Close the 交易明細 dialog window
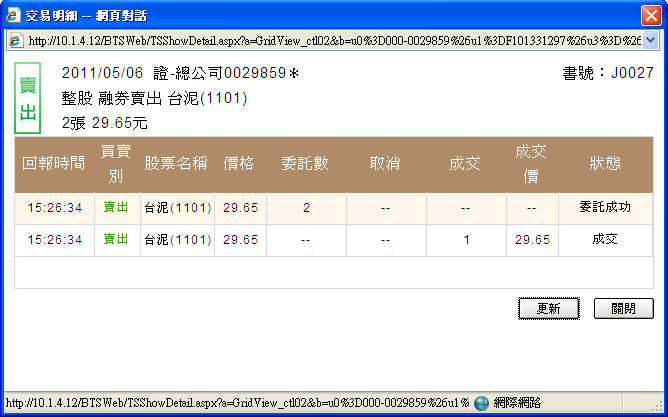668x417 pixels. (651, 16)
